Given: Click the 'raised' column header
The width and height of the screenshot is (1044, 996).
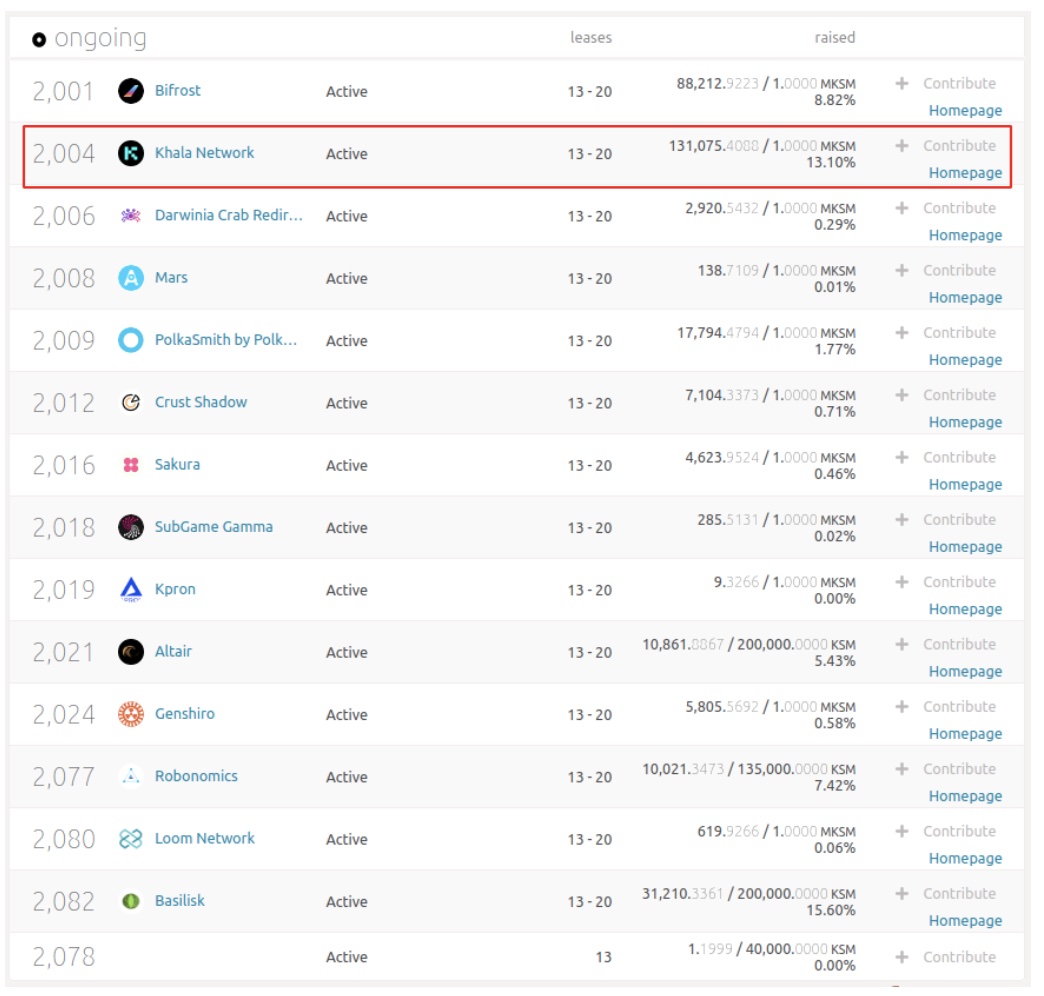Looking at the screenshot, I should pos(835,38).
